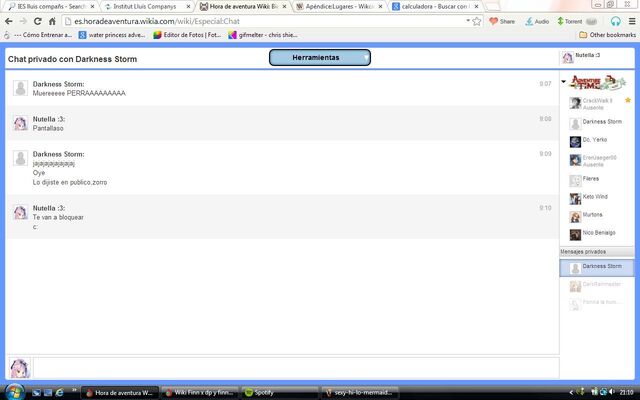Switch to 'sexy-hi-lo-mermaid...' taskbar window
This screenshot has height=400, width=640.
point(360,393)
